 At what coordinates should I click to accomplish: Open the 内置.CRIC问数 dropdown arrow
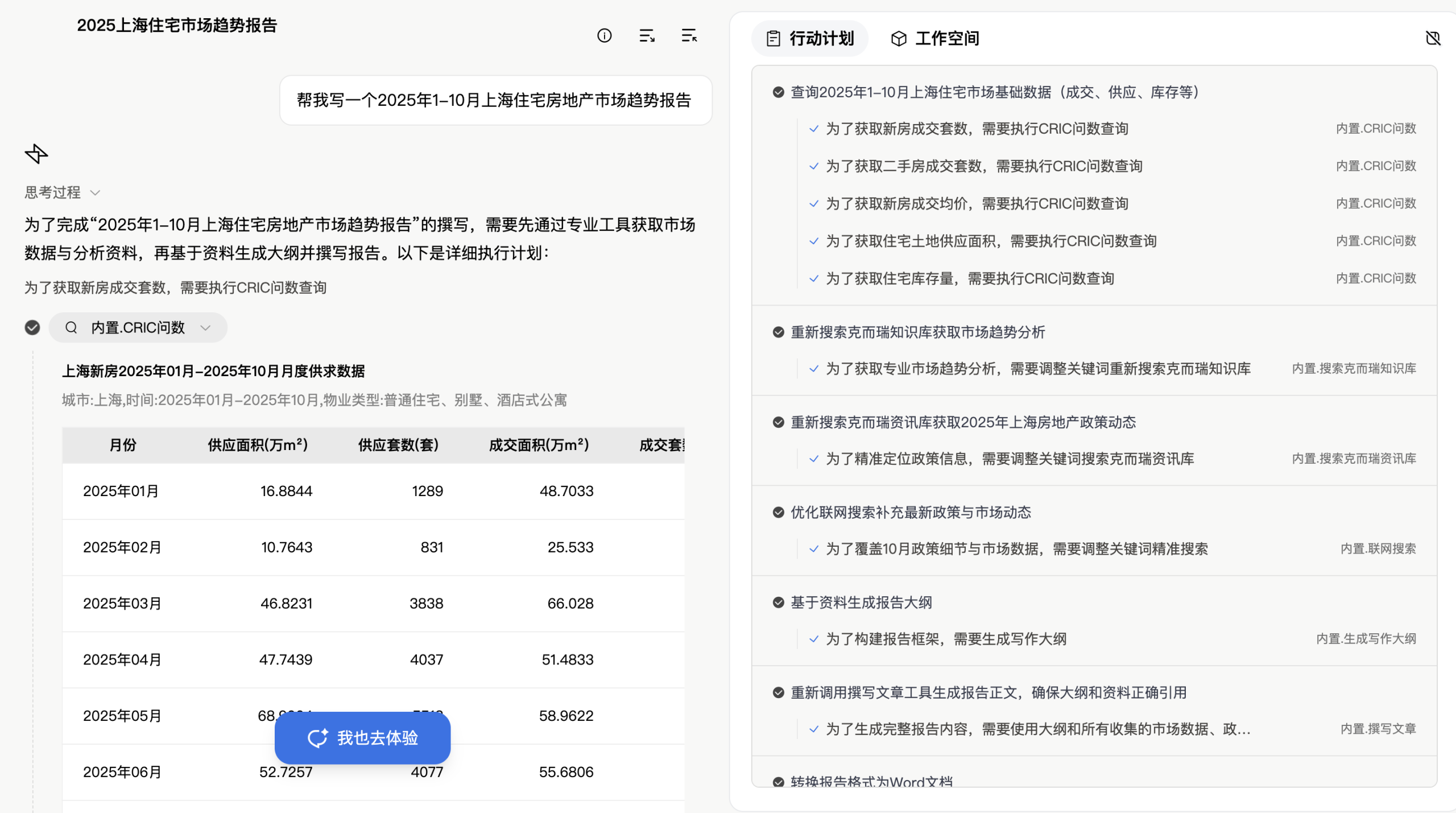pos(205,328)
